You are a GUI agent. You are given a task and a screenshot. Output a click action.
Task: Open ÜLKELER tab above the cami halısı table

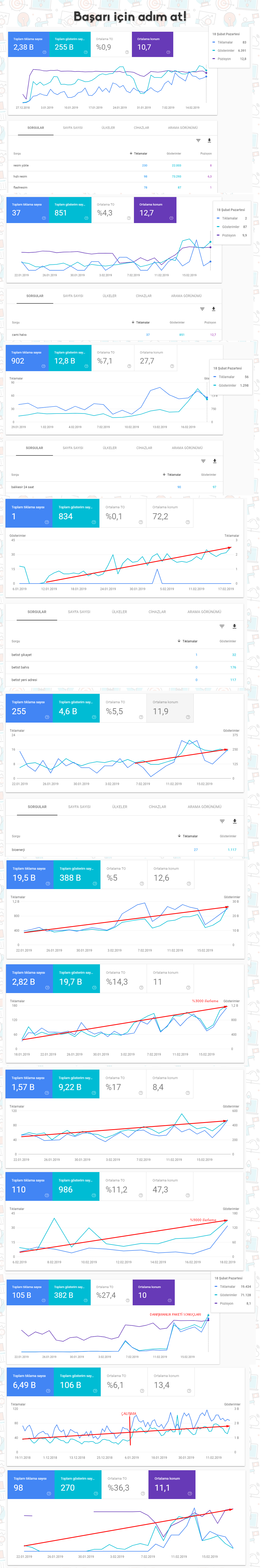coord(110,296)
